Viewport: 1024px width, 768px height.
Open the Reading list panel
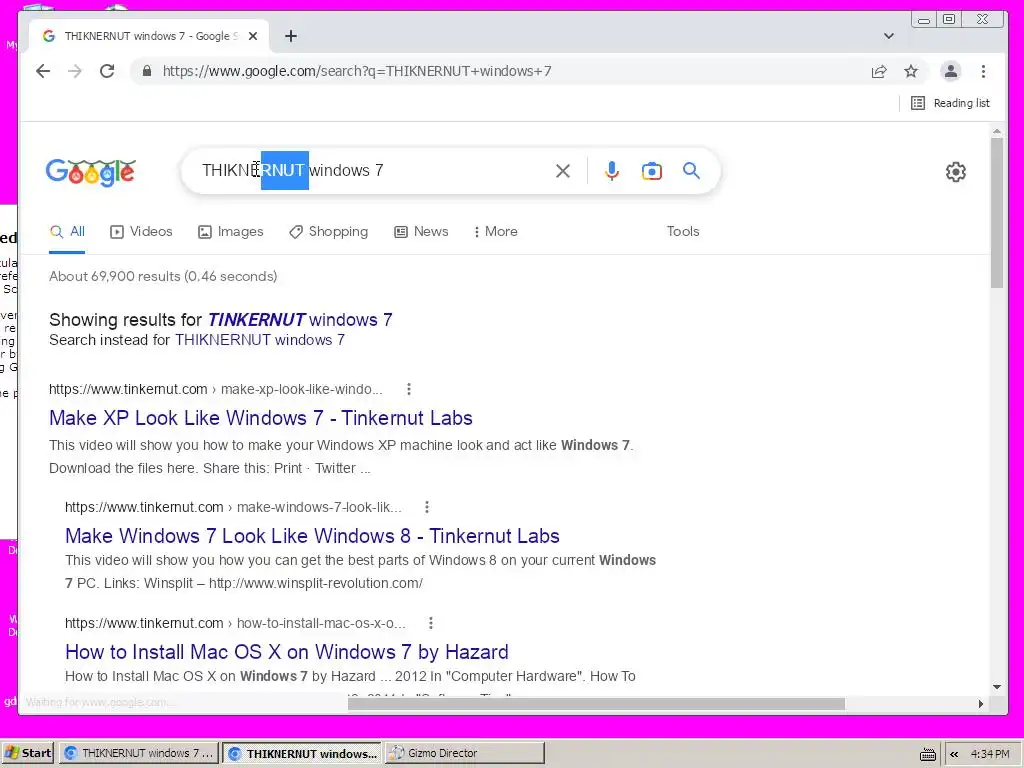point(950,103)
